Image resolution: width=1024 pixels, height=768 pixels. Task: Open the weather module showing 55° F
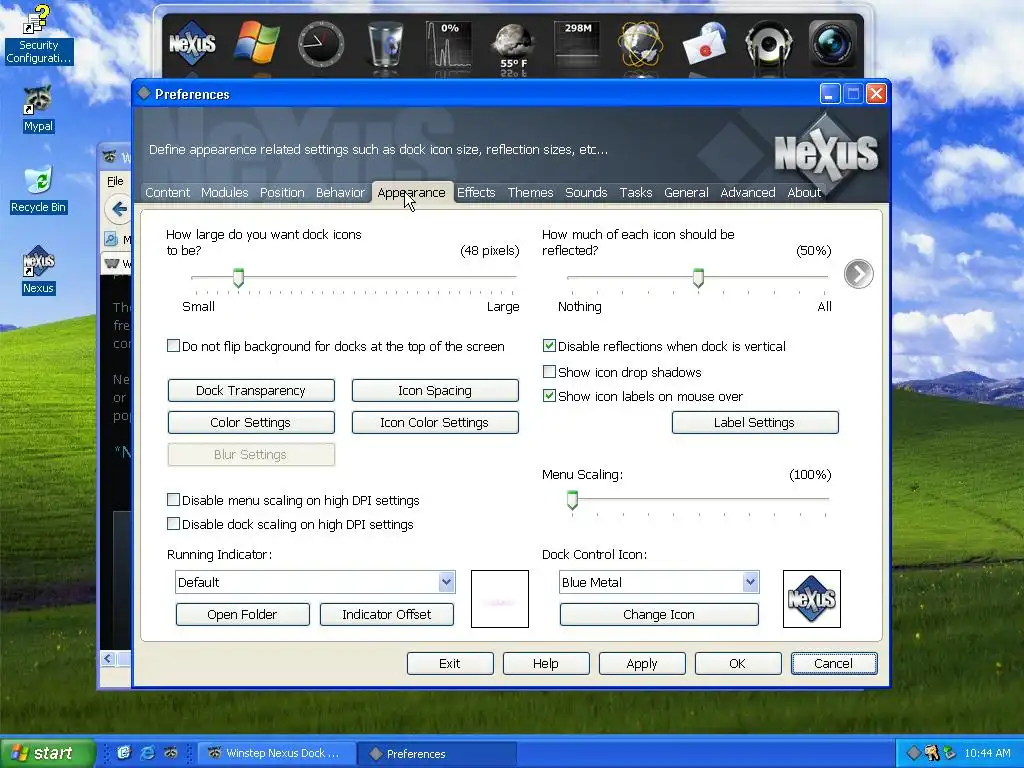point(513,46)
